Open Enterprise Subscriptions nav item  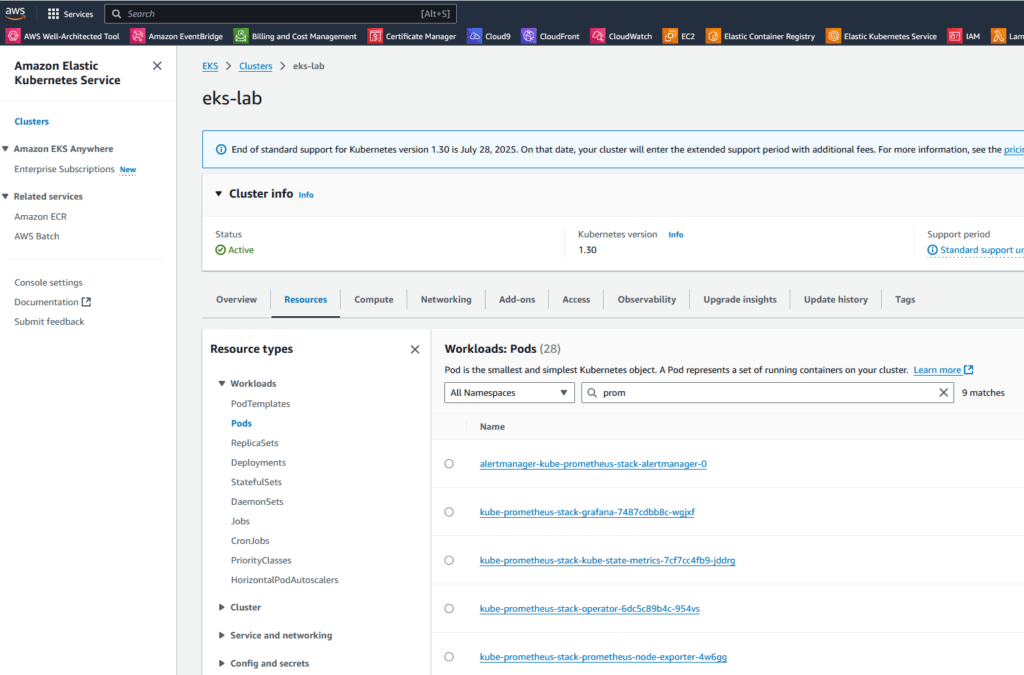point(64,169)
